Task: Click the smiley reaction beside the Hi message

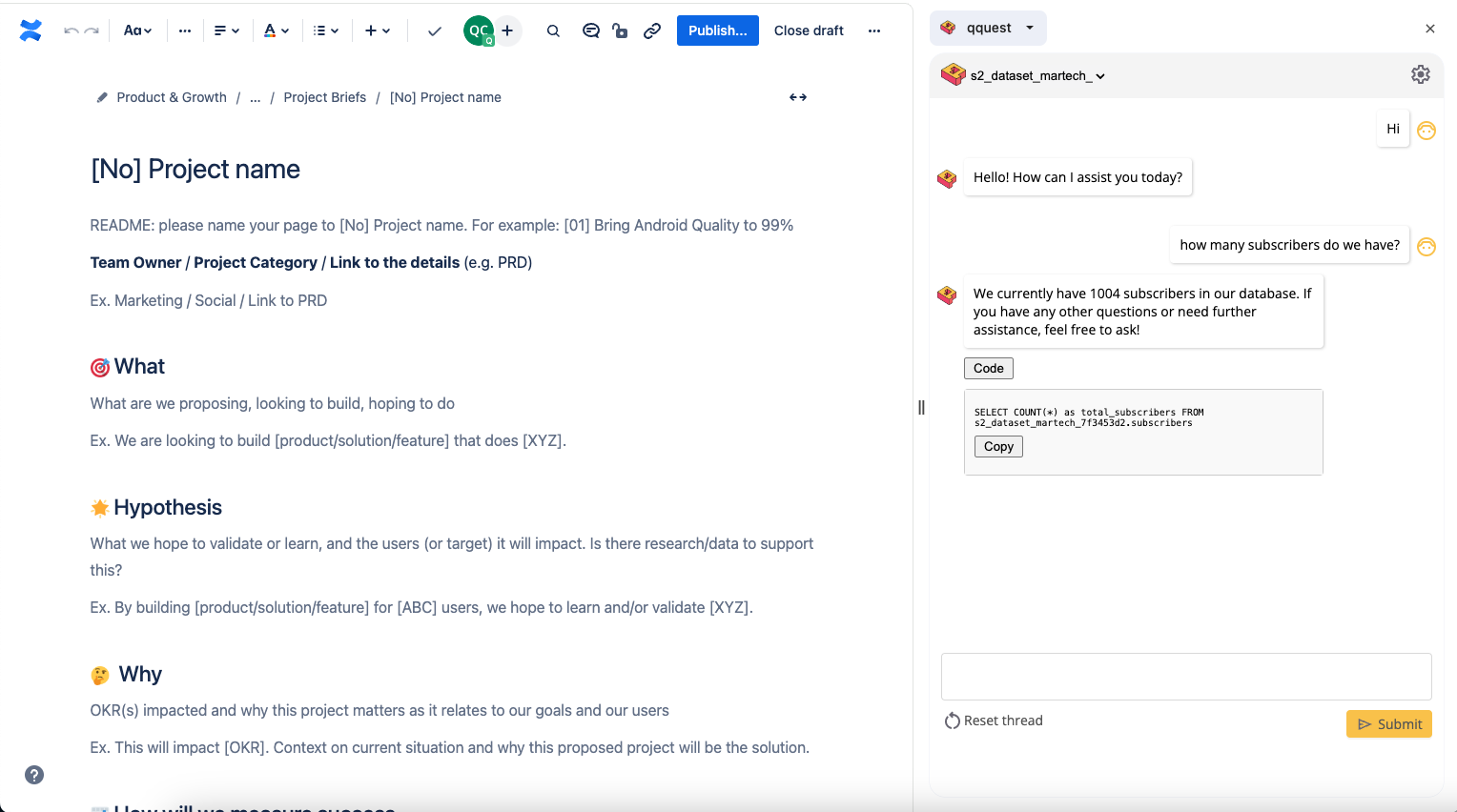Action: 1426,129
